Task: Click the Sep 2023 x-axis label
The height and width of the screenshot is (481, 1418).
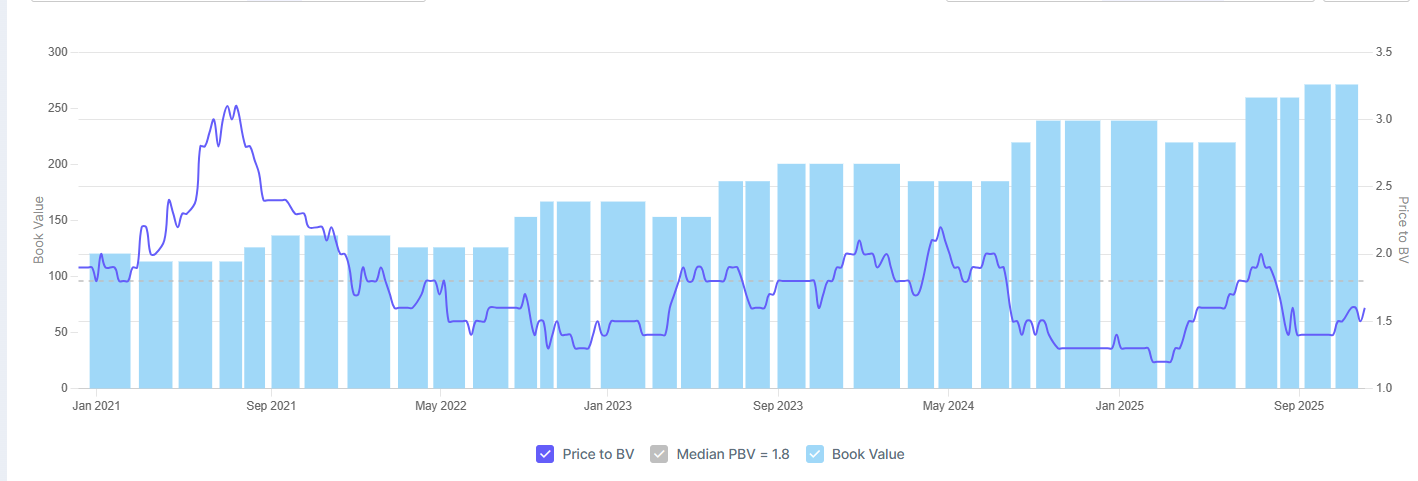Action: click(778, 406)
